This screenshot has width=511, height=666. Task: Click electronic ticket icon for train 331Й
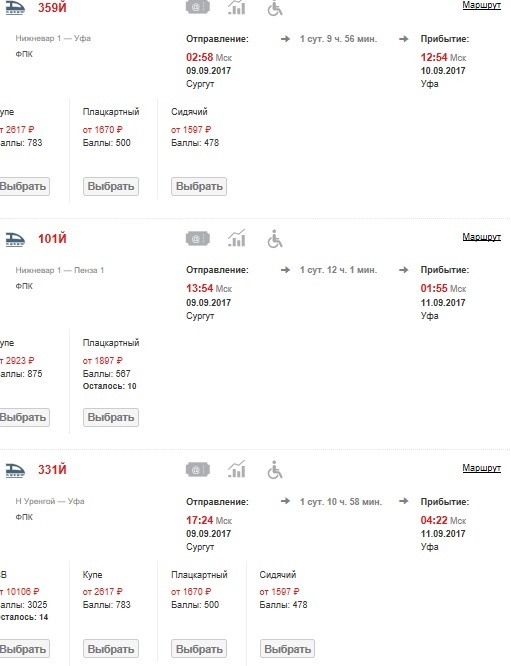[x=198, y=470]
